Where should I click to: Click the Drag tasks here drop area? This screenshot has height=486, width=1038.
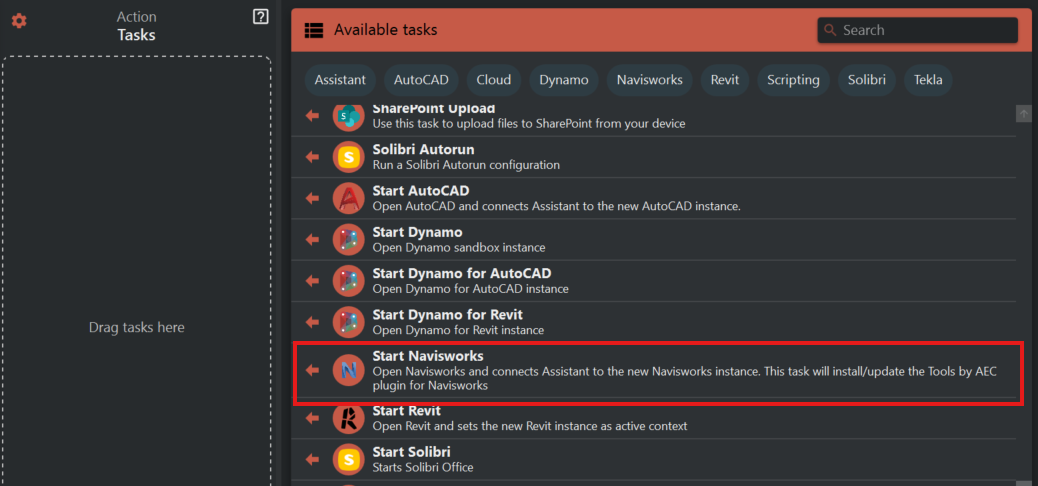[136, 271]
